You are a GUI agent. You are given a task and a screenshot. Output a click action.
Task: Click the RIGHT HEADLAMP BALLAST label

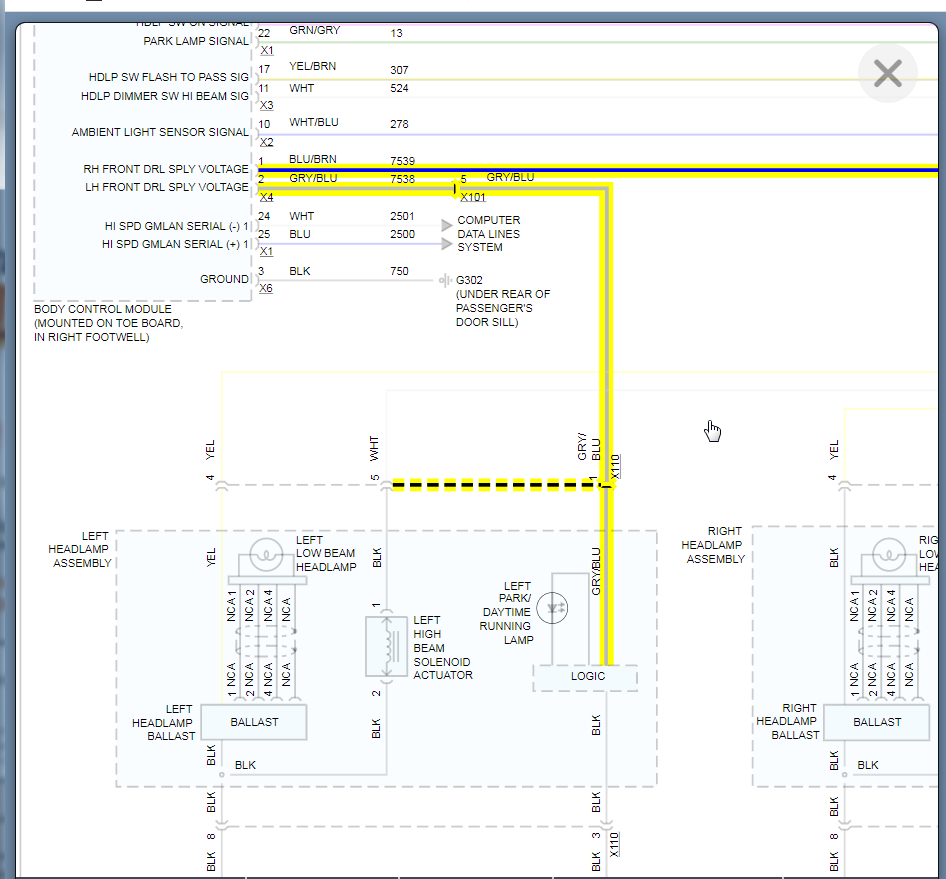[x=787, y=722]
